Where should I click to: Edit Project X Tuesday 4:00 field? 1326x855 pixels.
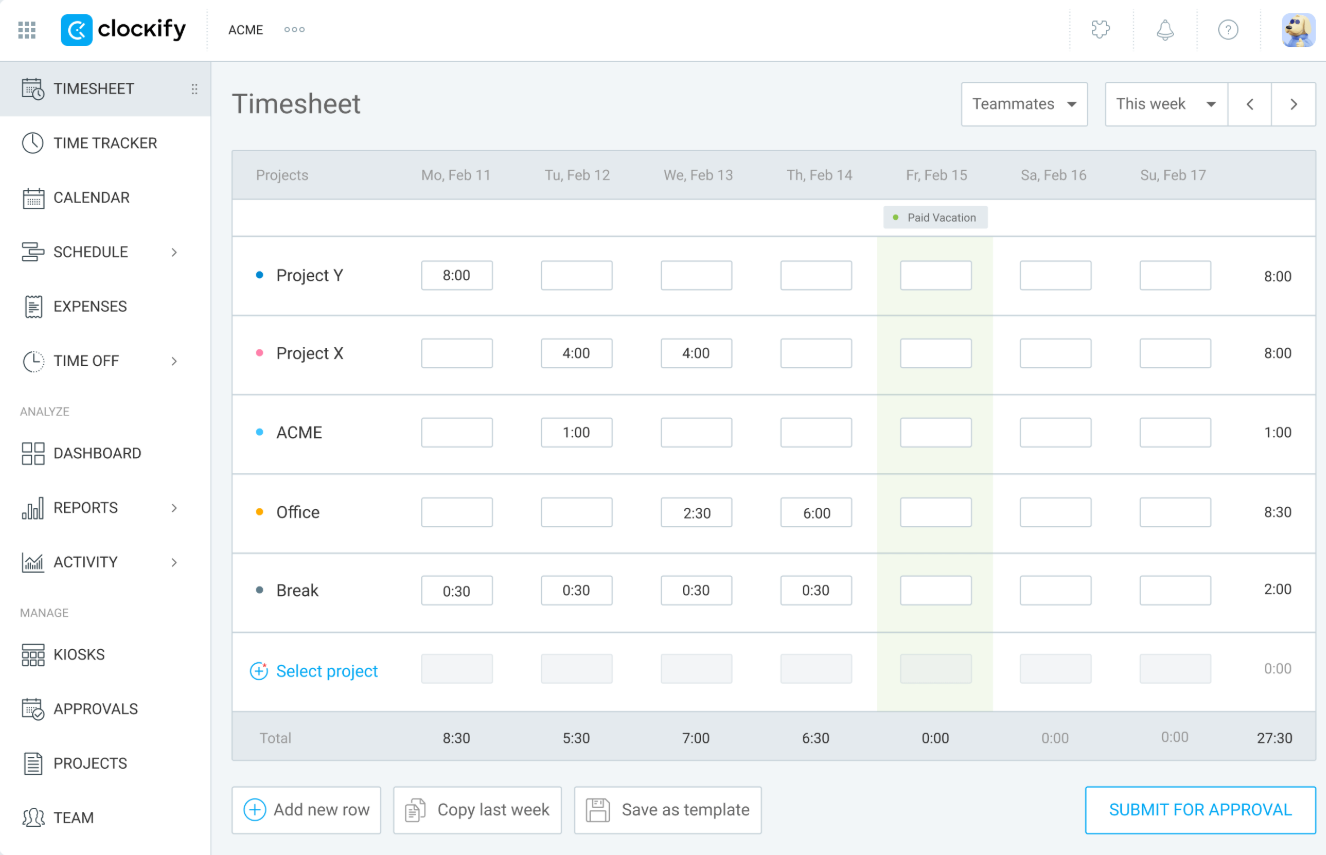(577, 353)
